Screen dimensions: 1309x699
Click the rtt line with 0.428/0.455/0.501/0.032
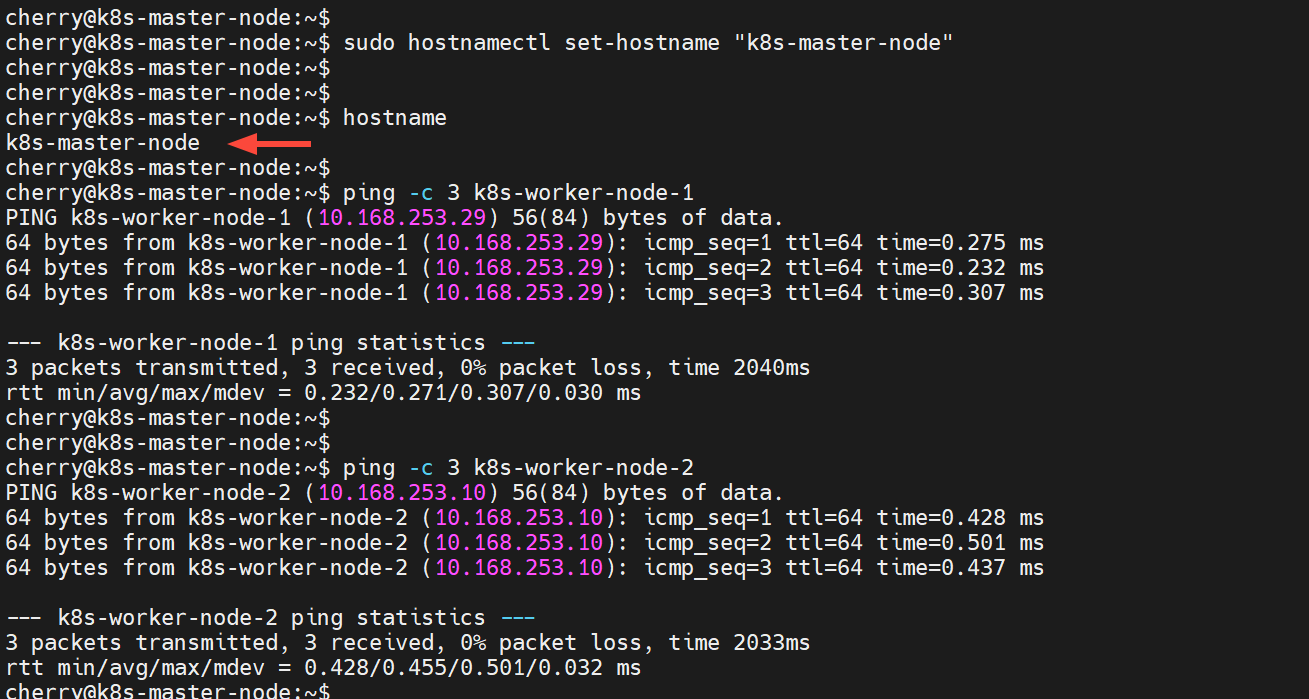click(x=322, y=668)
